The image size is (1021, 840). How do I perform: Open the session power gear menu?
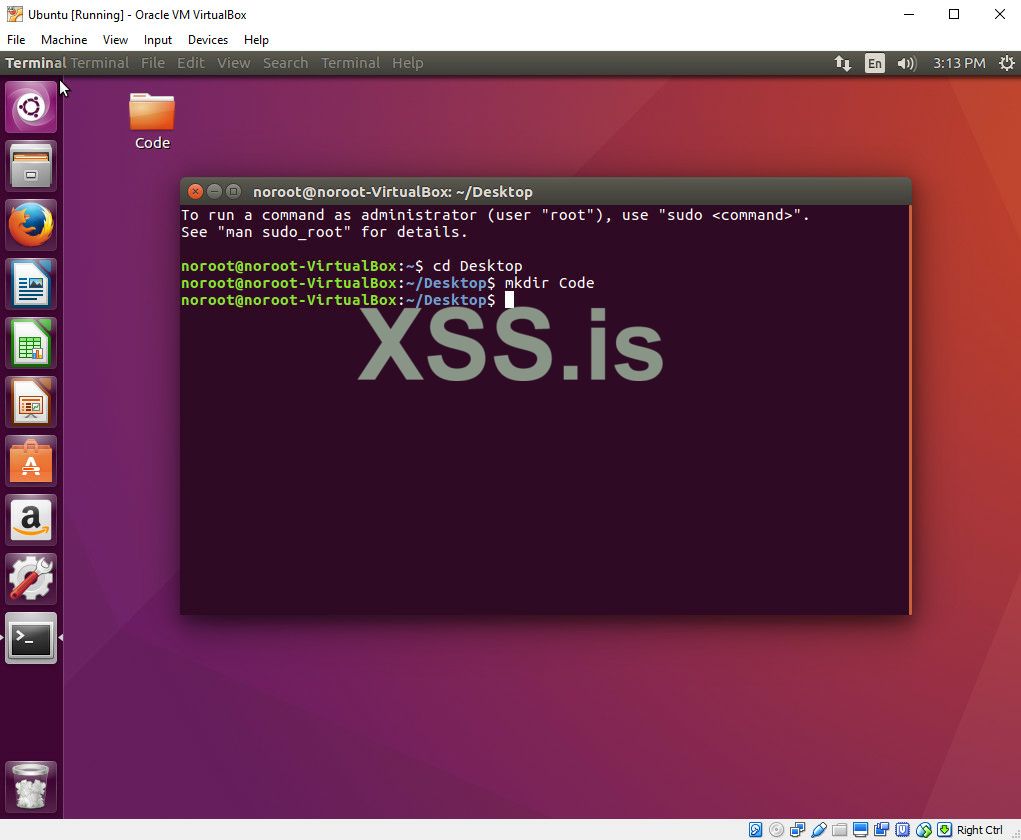coord(1007,63)
